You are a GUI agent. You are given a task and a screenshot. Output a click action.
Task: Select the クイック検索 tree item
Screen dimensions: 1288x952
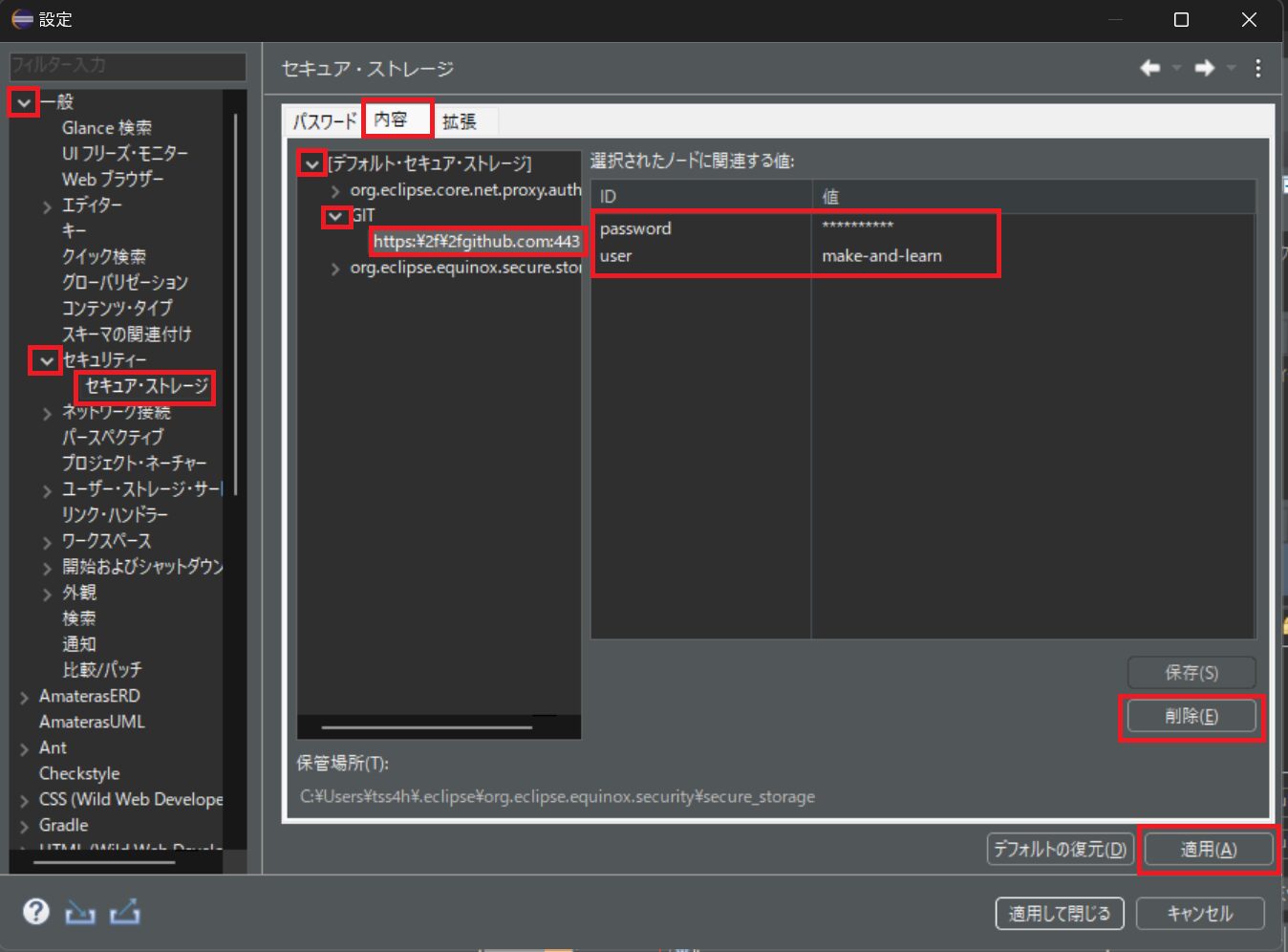104,256
